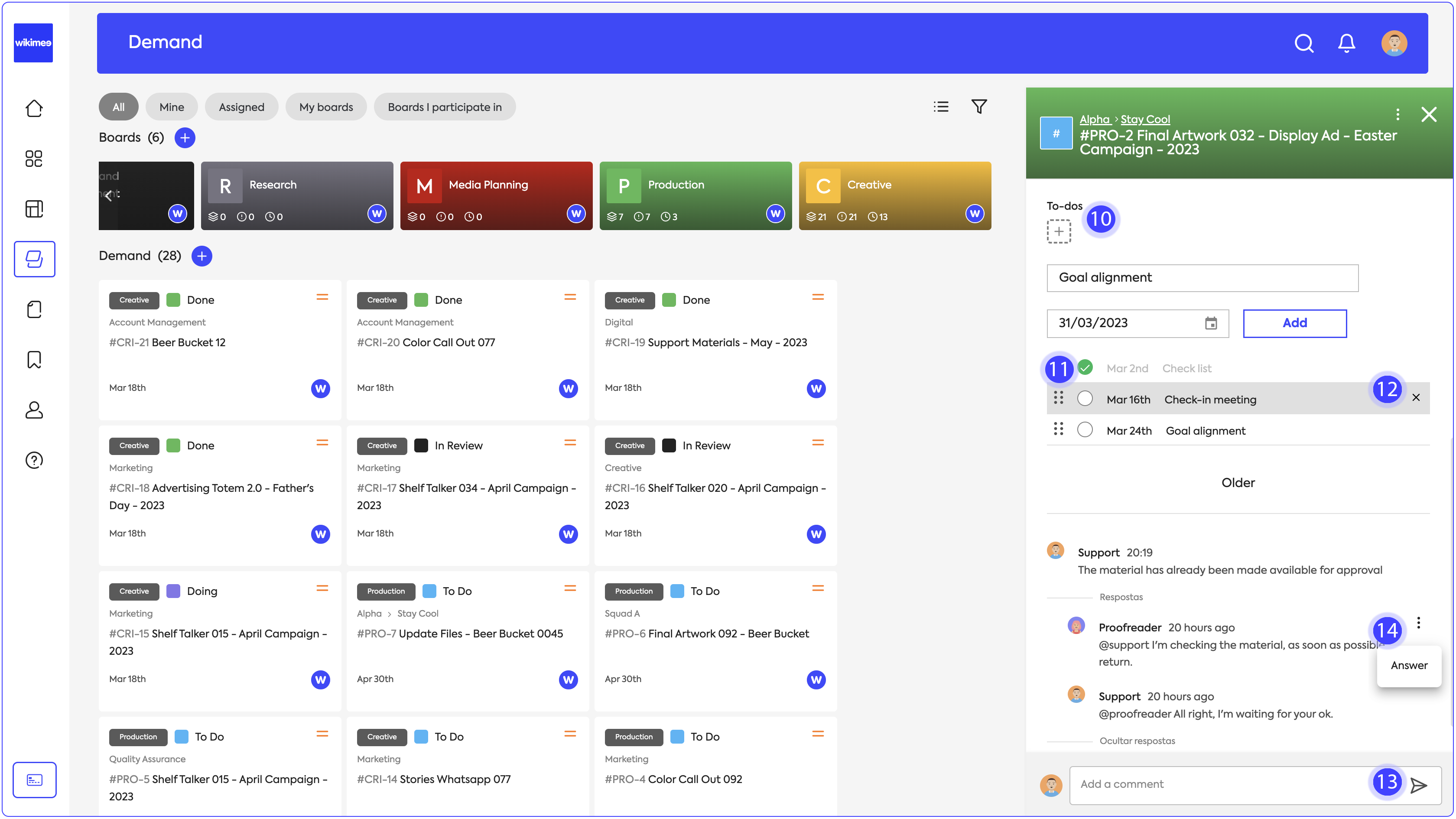Choose Answer from the comment menu
Image resolution: width=1456 pixels, height=819 pixels.
tap(1408, 665)
